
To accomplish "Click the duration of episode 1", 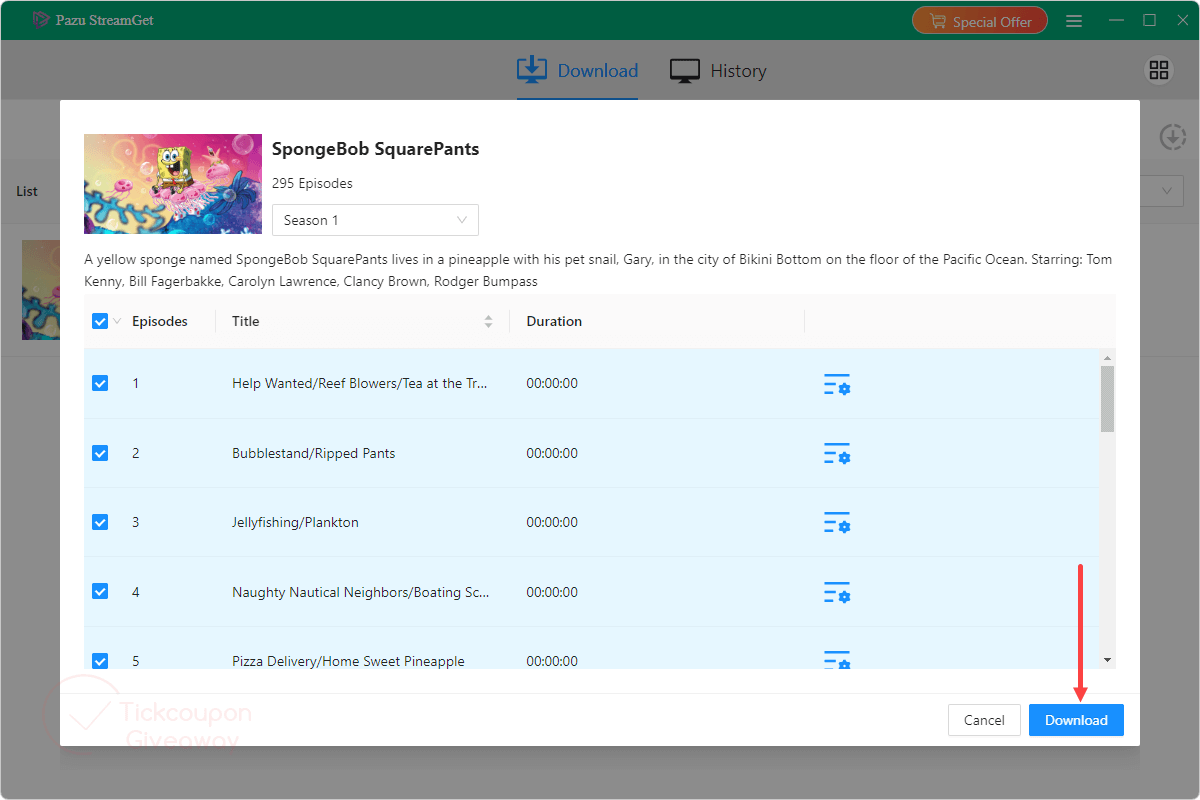I will click(552, 383).
